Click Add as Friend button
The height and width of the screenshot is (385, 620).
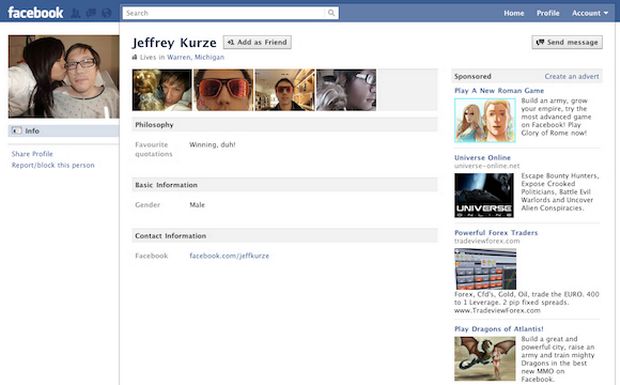pos(257,42)
